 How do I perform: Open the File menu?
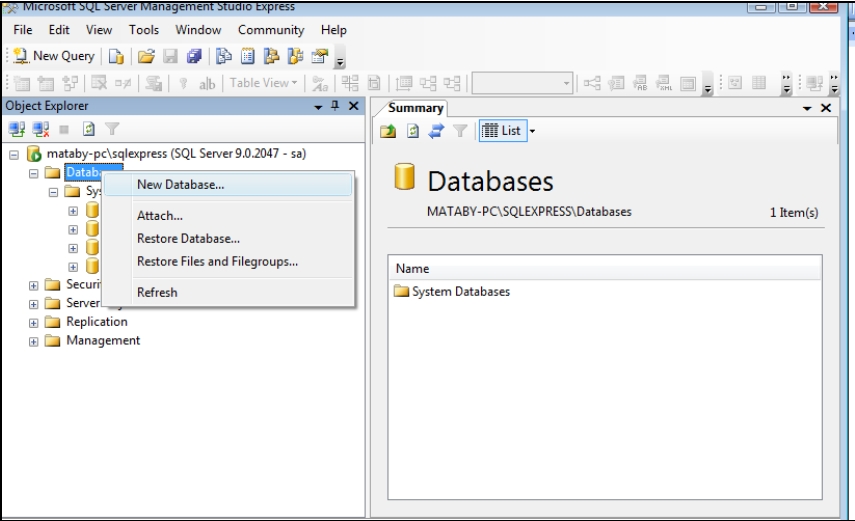click(22, 30)
